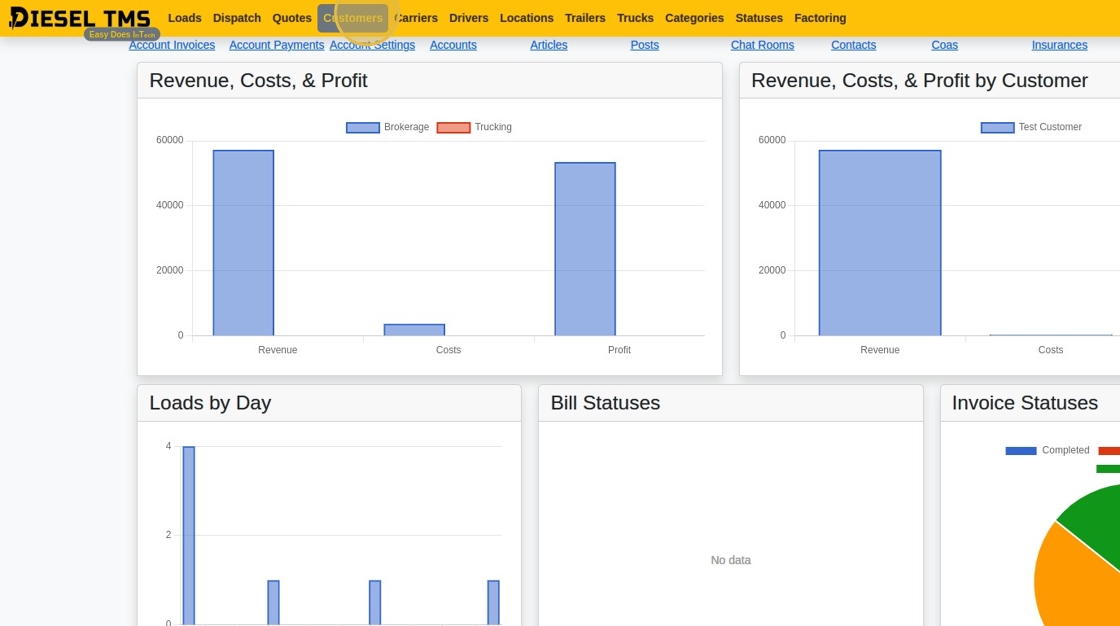
Task: Click the tallest bar in Loads by Day
Action: 189,535
